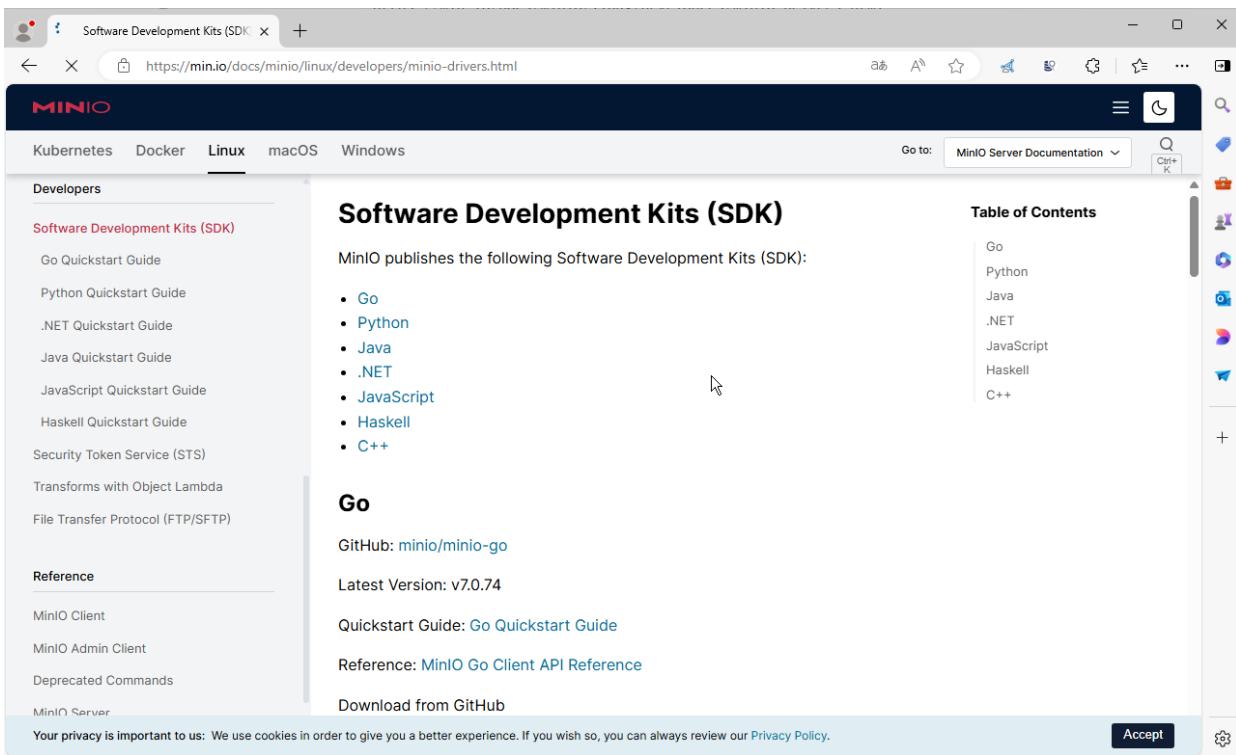Select .NET in Table of Contents
The image size is (1236, 755).
[x=1001, y=321]
